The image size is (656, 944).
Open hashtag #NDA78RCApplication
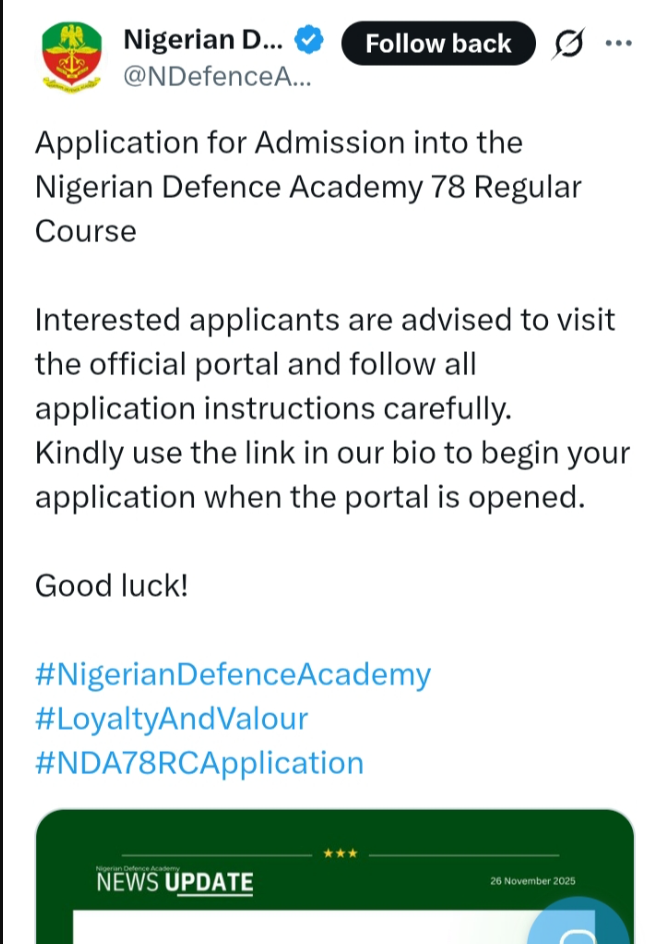199,763
